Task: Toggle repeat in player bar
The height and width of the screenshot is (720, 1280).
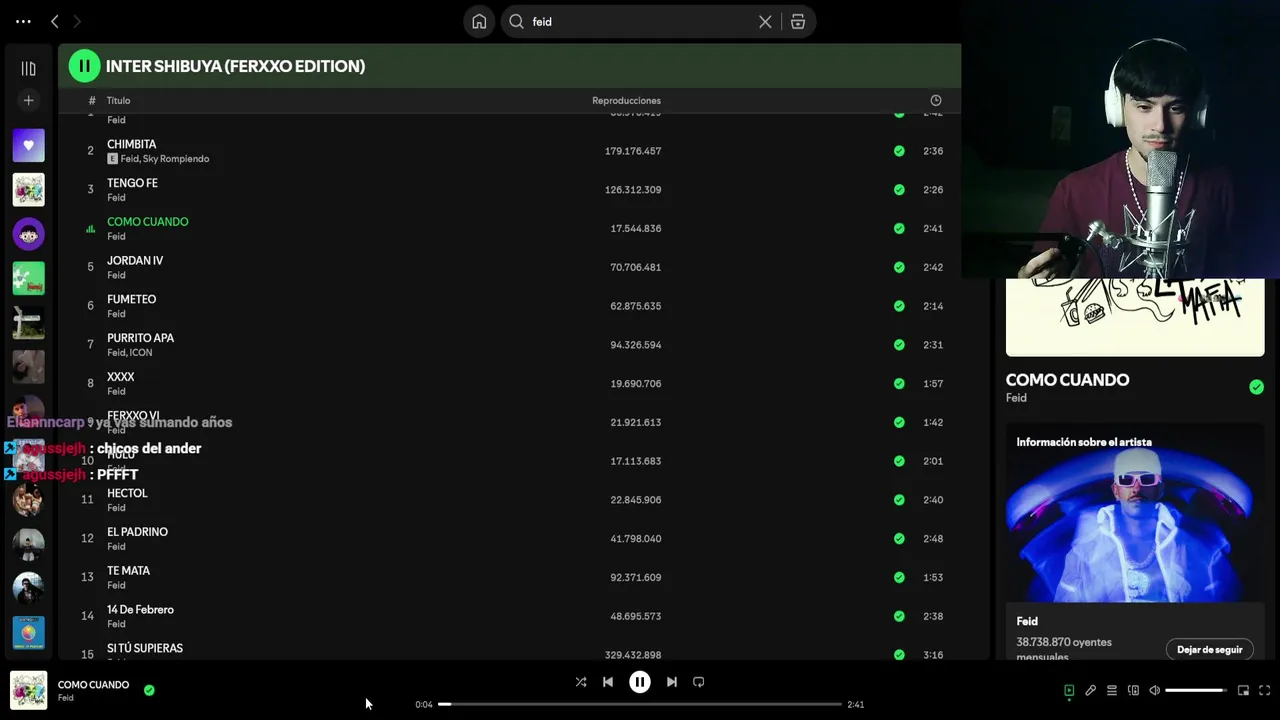Action: (x=699, y=682)
